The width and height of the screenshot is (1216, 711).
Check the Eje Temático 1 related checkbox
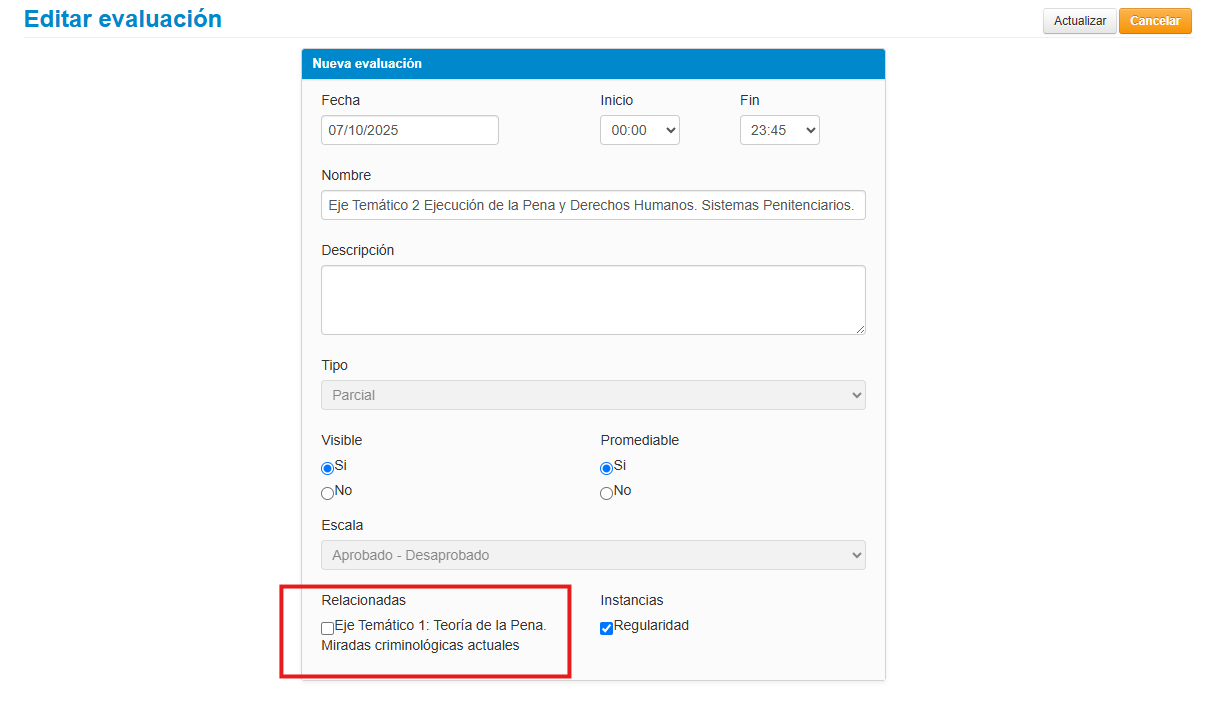click(x=328, y=628)
